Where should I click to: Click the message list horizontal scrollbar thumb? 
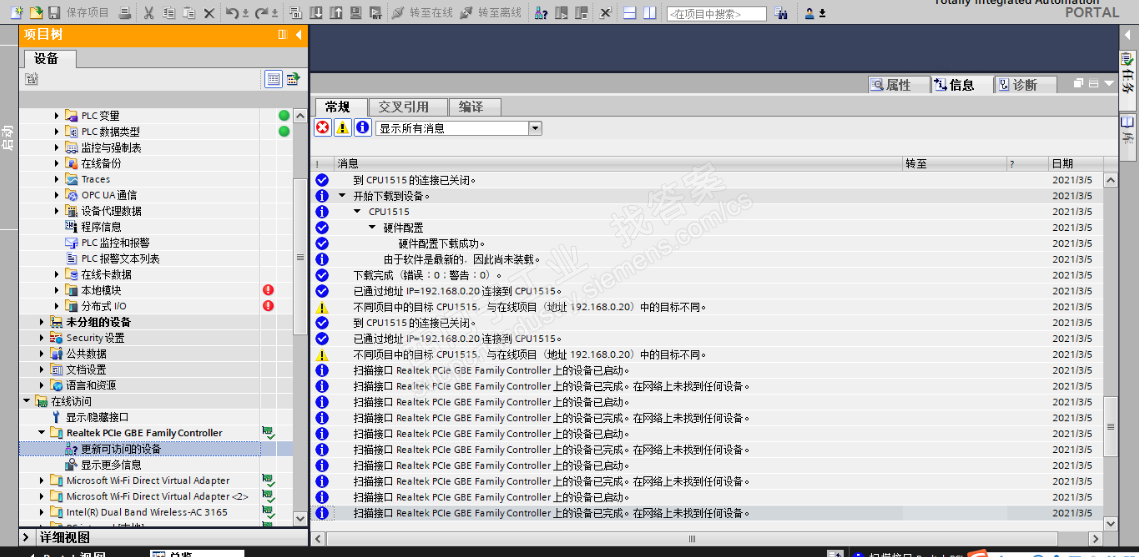pyautogui.click(x=692, y=539)
